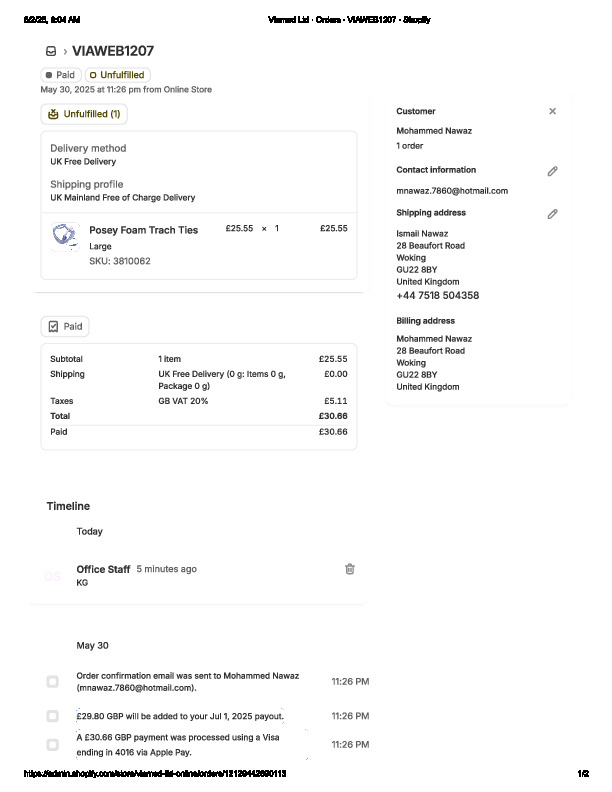Tick the £29.80 GBP payout event checkbox

(52, 716)
